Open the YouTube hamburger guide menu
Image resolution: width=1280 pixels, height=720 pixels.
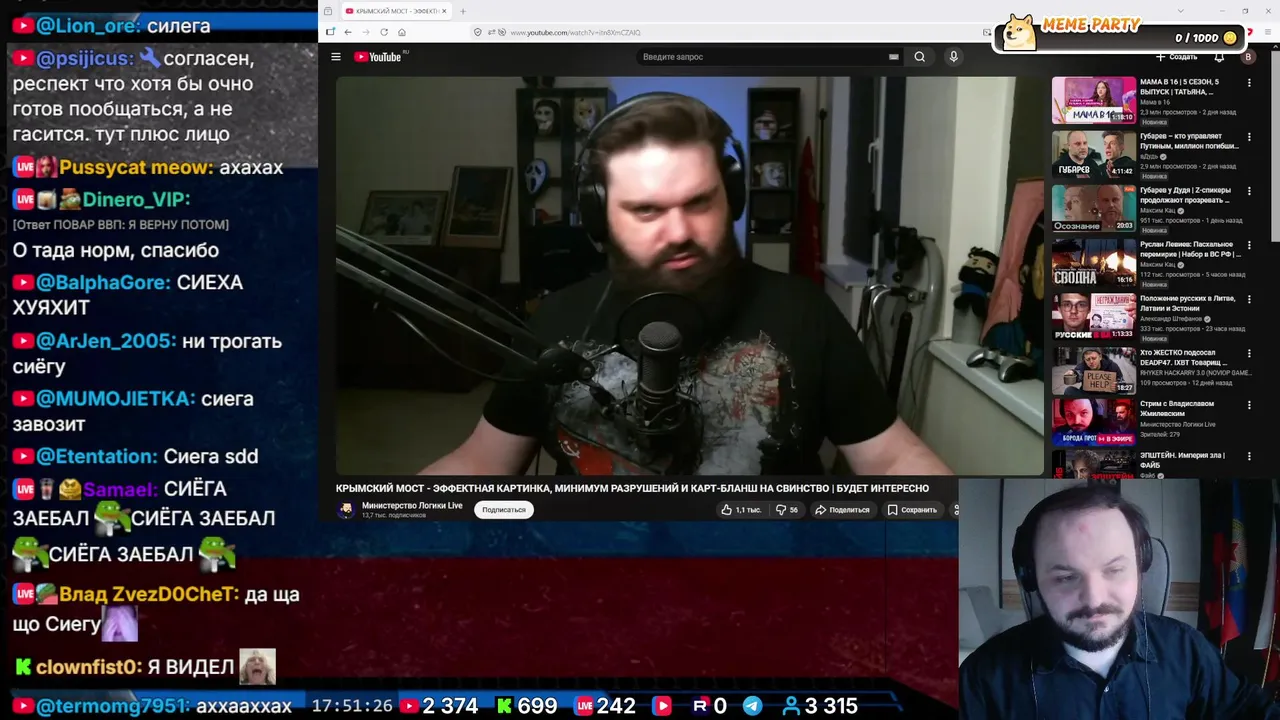click(336, 57)
